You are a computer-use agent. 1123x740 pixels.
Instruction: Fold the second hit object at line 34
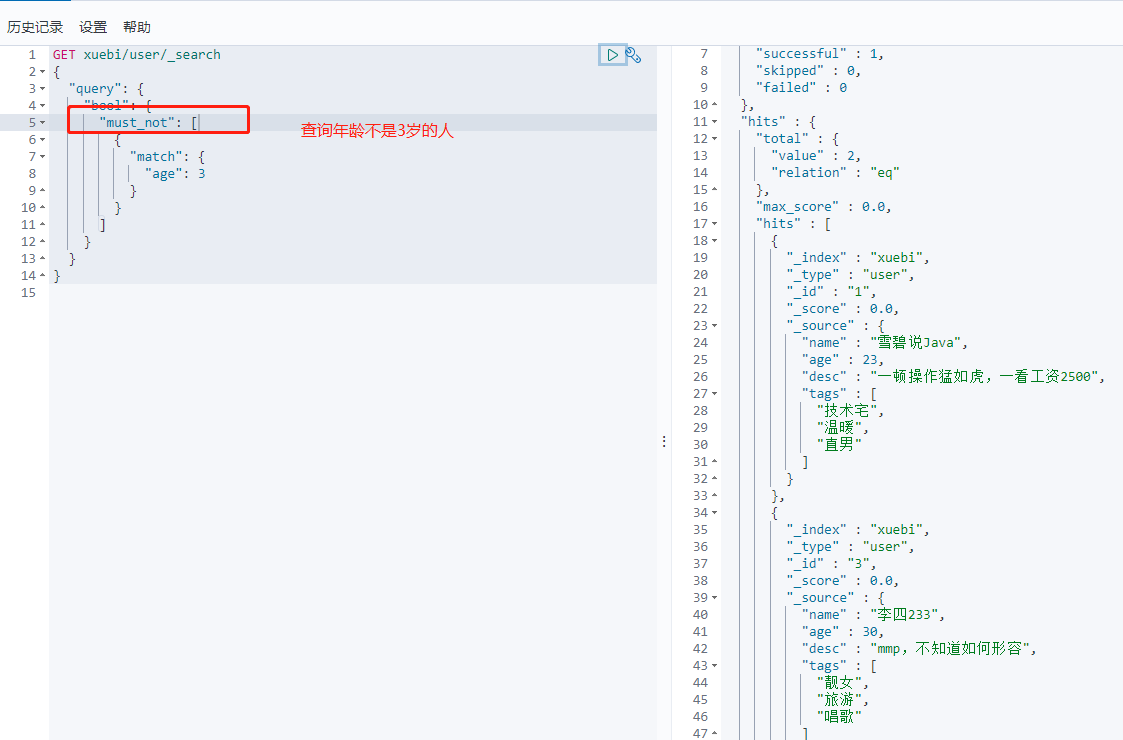pyautogui.click(x=715, y=513)
